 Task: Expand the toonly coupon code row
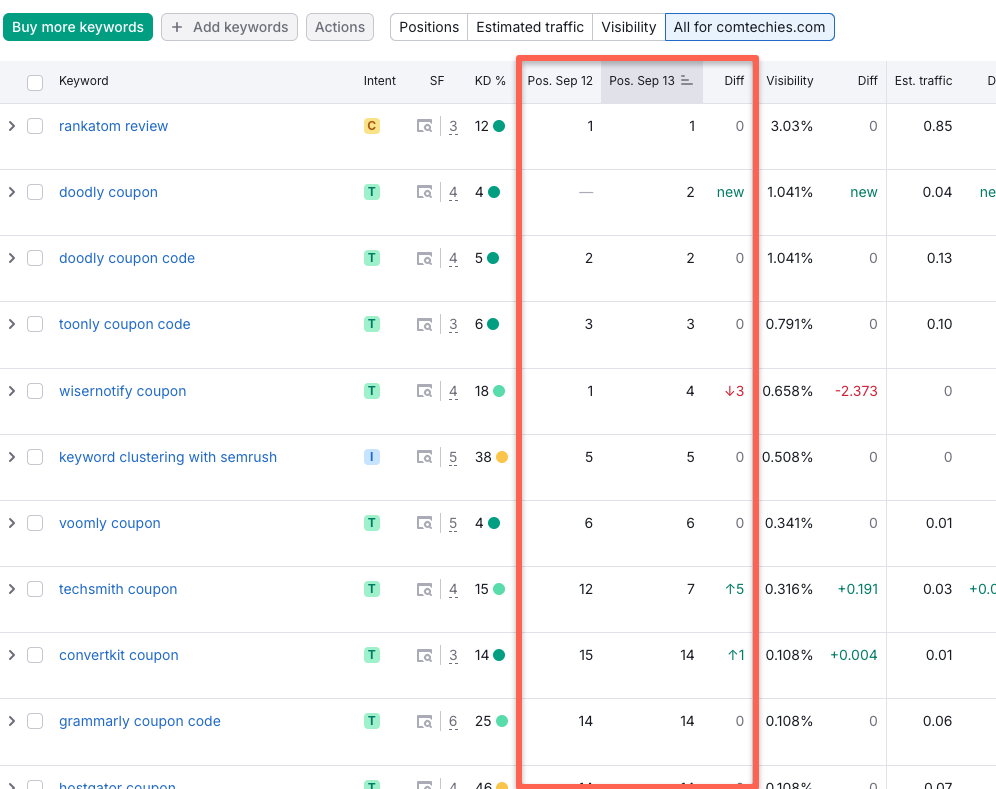(11, 324)
